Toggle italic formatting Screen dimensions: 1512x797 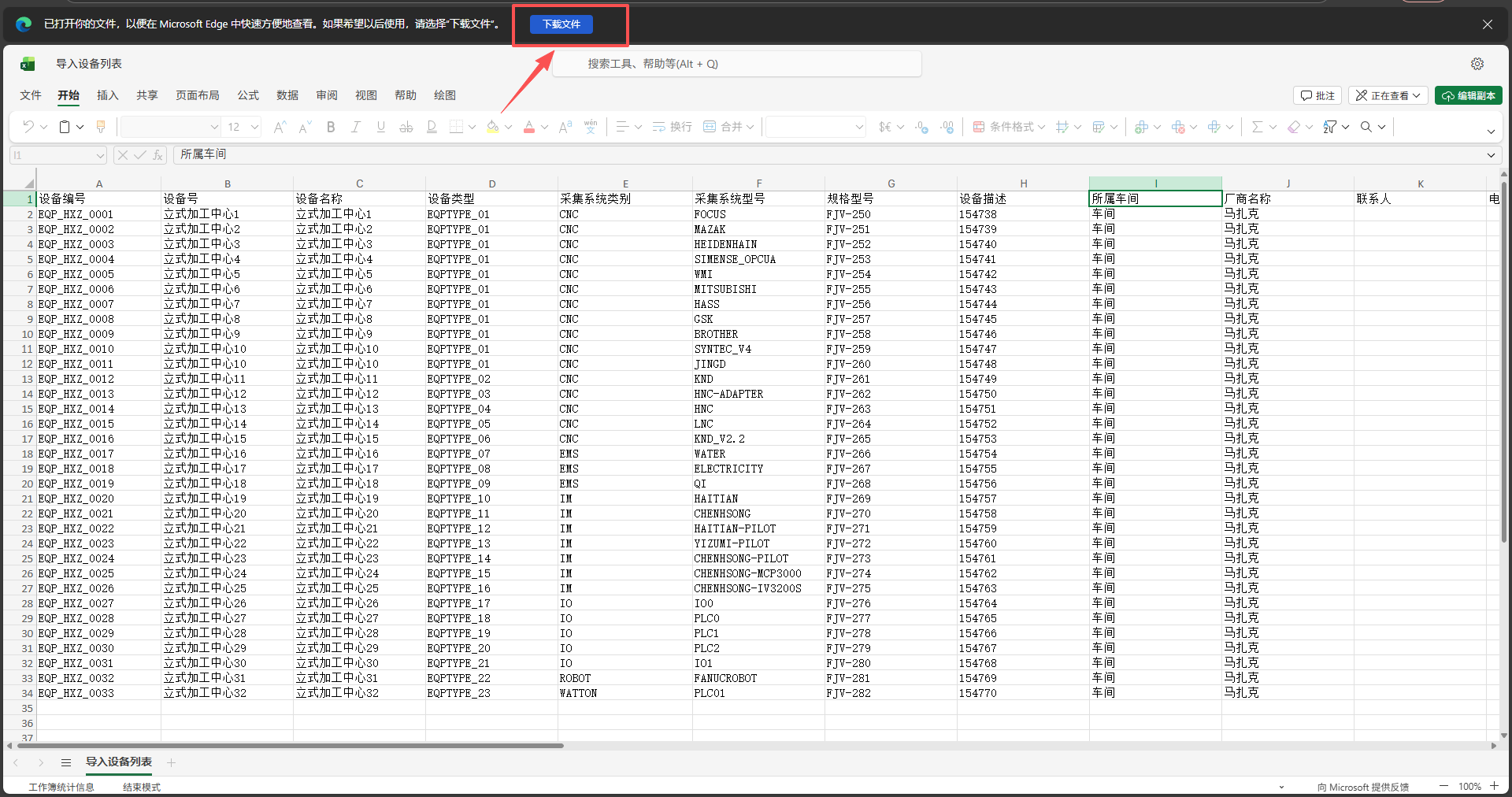(356, 127)
